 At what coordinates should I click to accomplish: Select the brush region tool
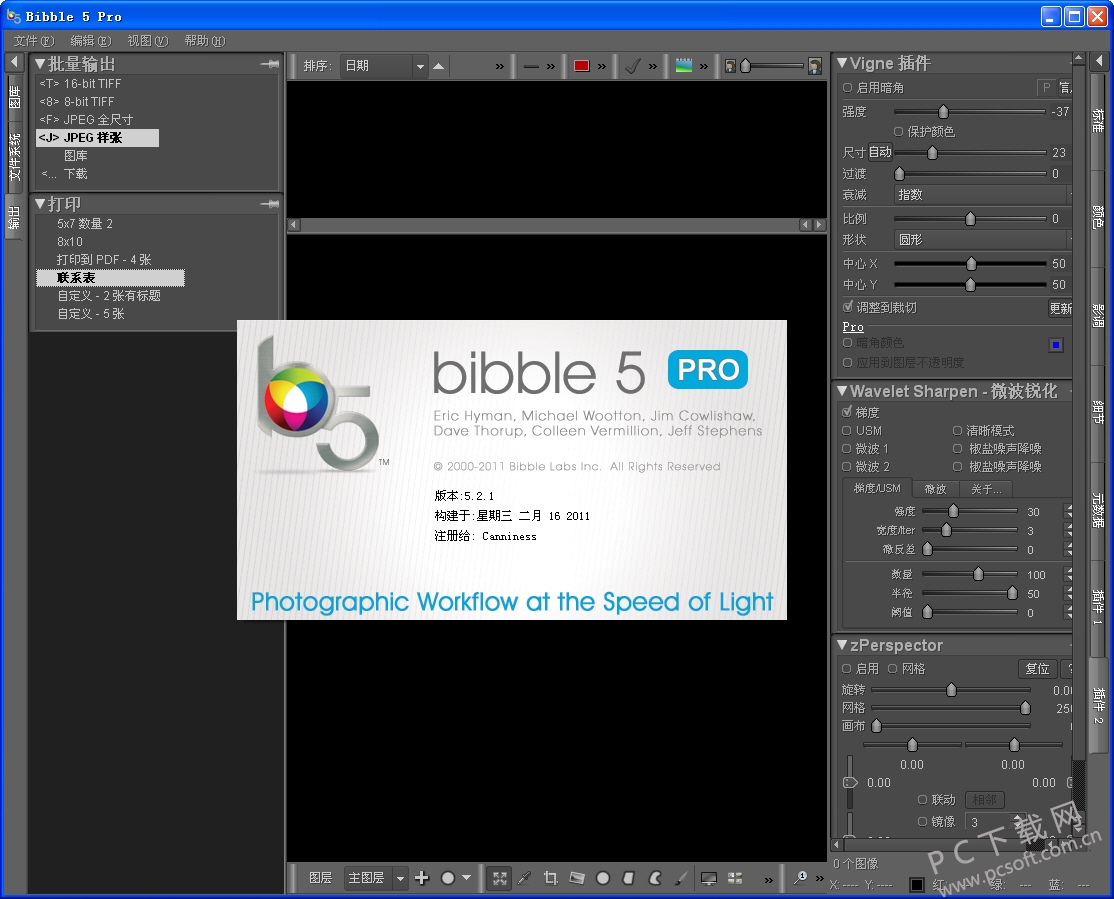point(681,878)
